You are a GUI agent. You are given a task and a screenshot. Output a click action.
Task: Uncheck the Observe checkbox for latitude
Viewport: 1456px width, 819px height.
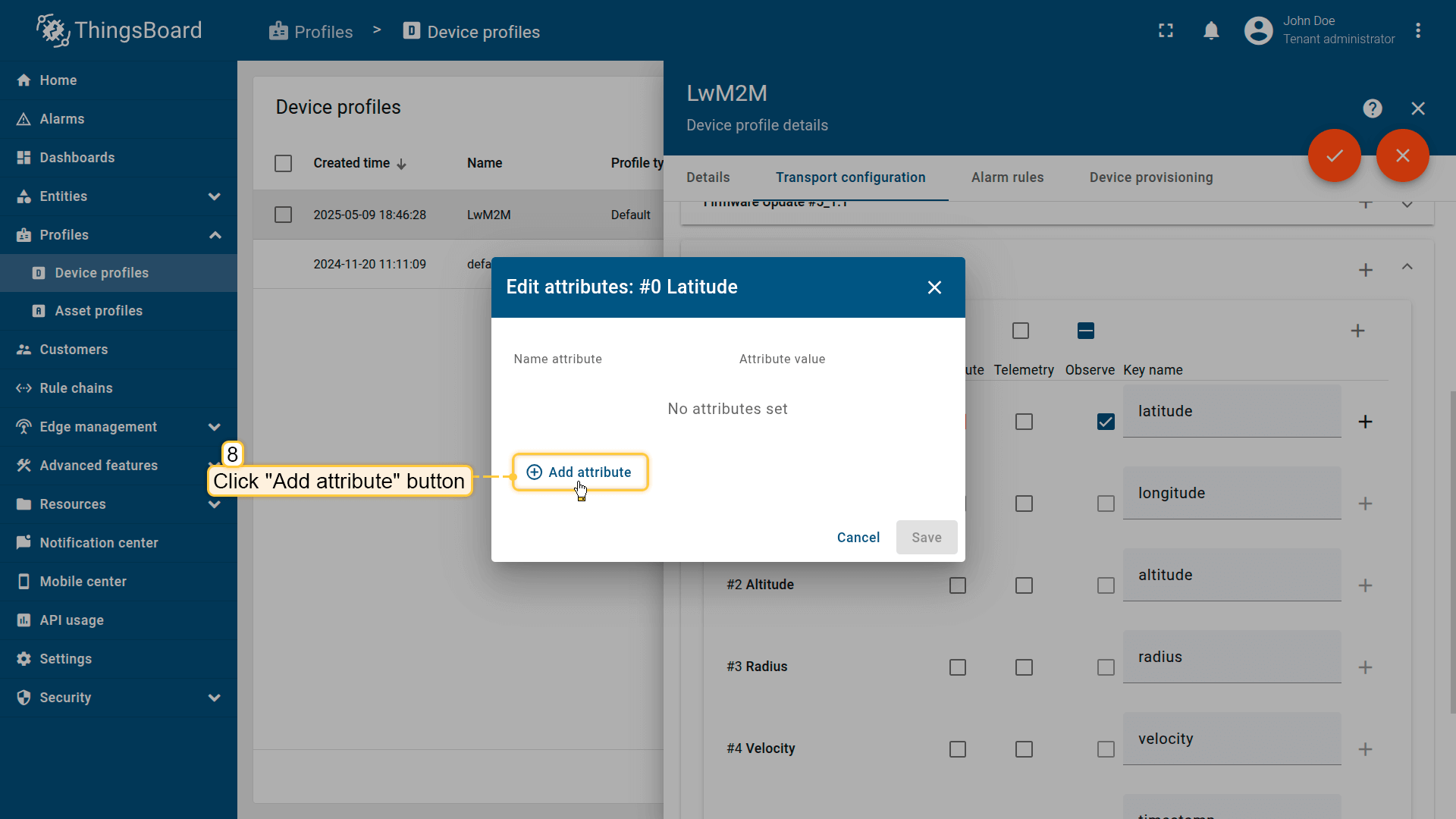[1106, 422]
